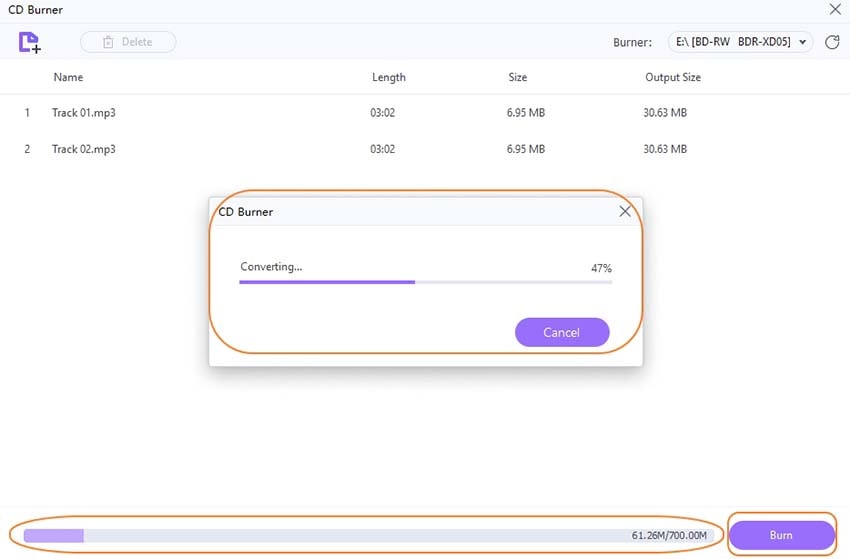Click the disc capacity usage bar
This screenshot has height=559, width=850.
pos(369,536)
